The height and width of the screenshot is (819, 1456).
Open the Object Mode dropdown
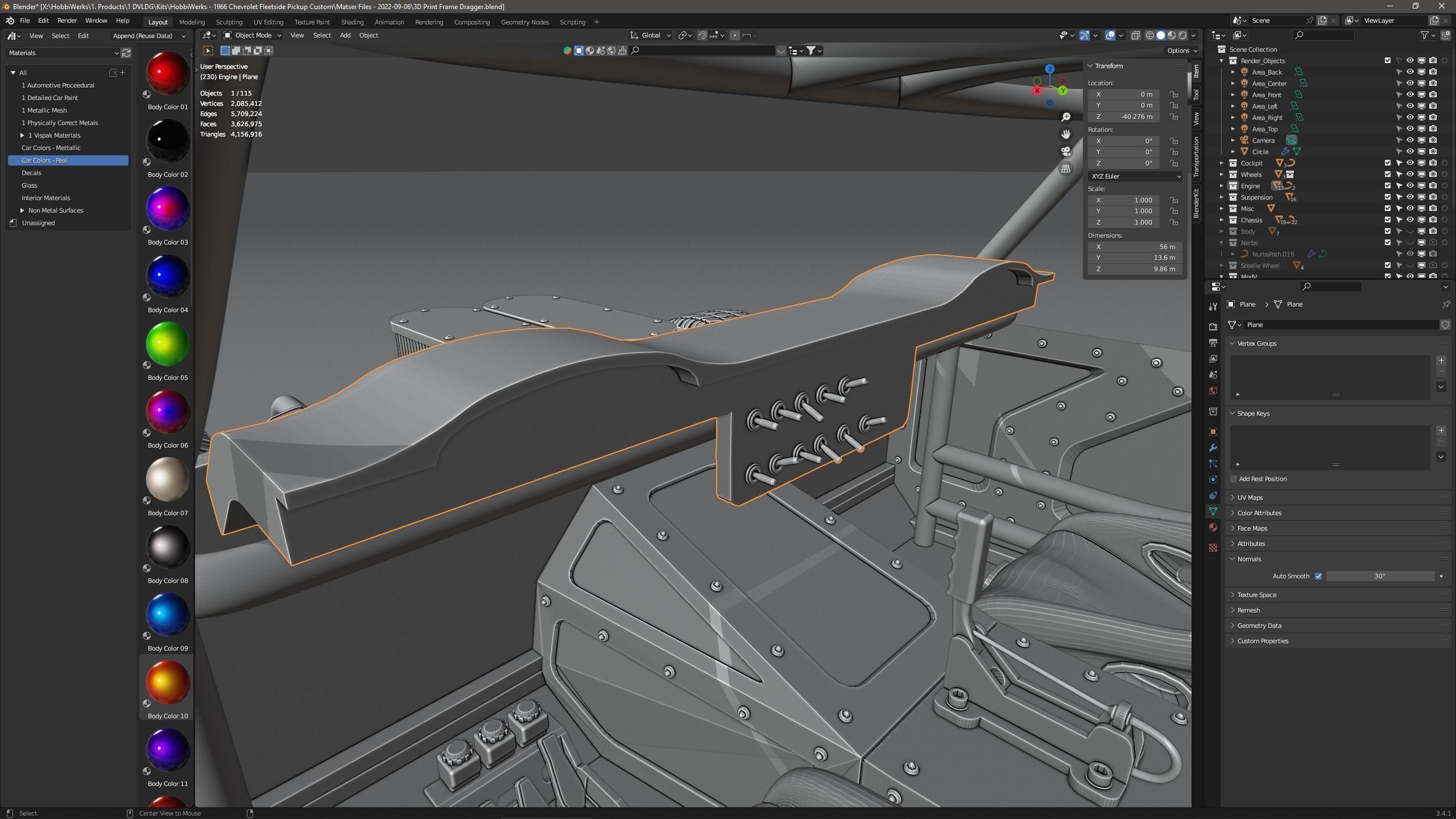pyautogui.click(x=253, y=35)
